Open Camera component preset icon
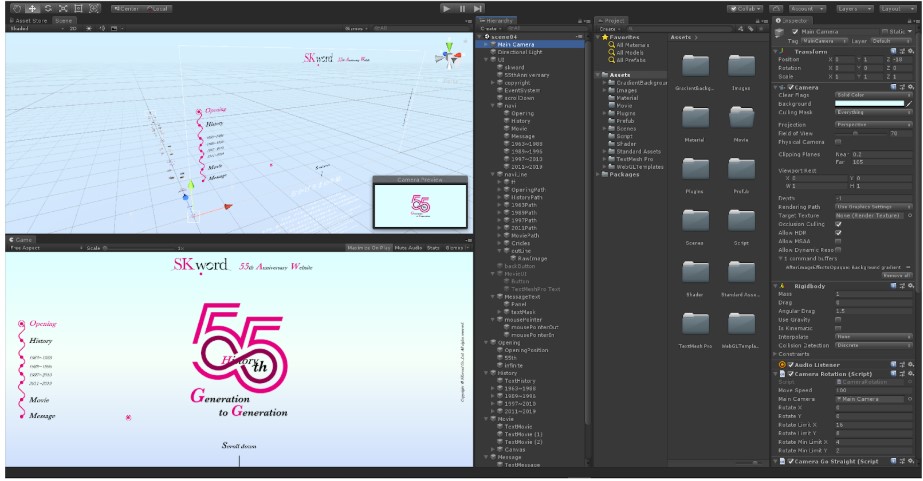 tap(902, 87)
